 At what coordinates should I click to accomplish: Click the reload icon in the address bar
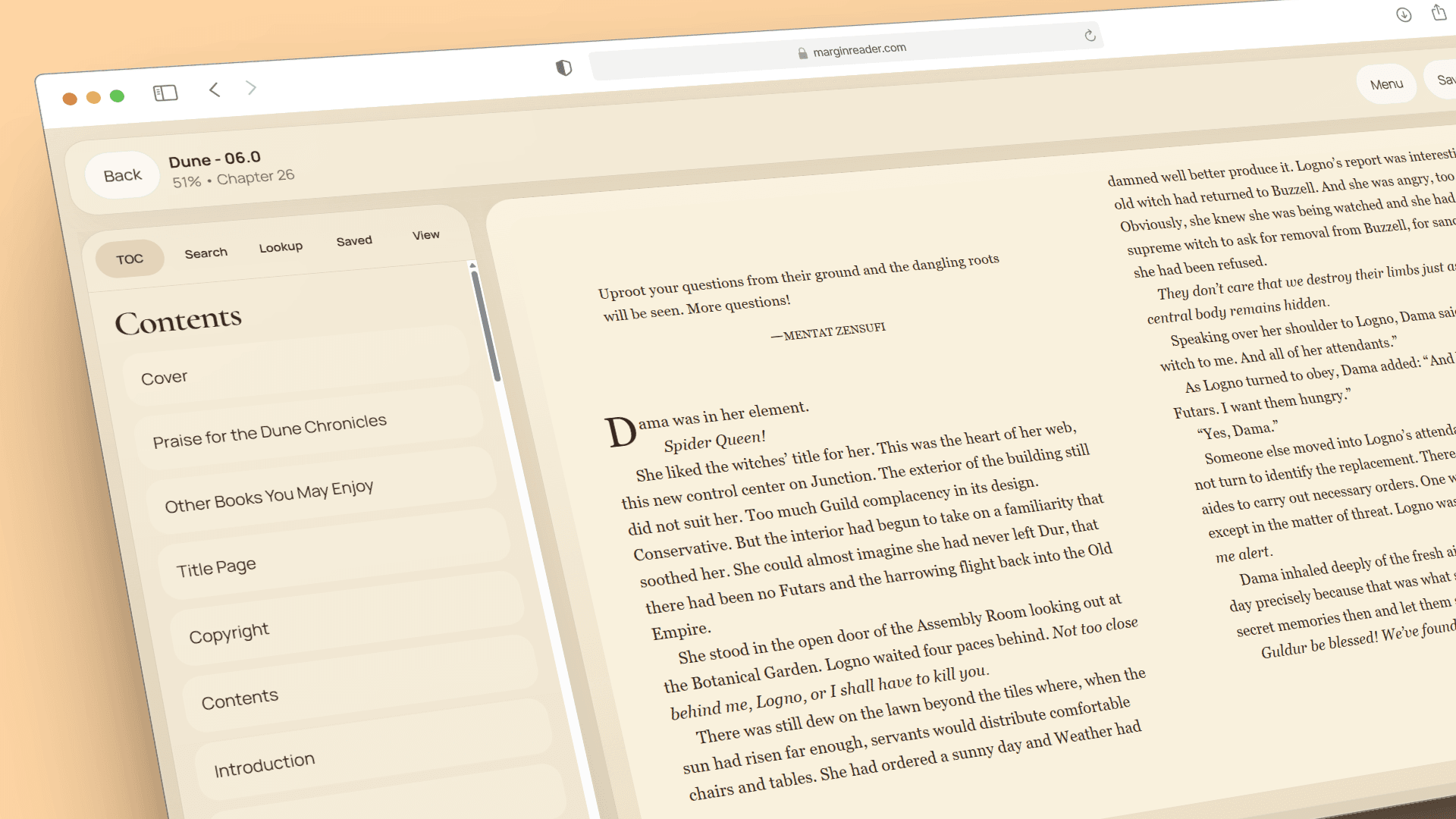1090,34
